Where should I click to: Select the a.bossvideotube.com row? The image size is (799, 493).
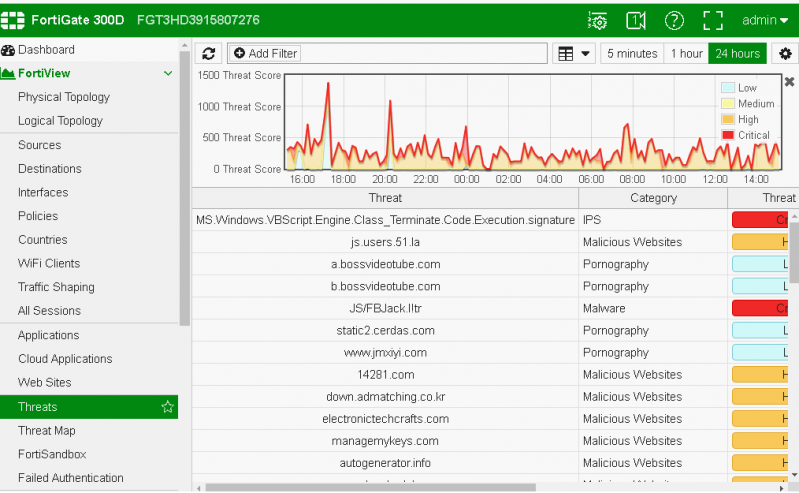click(x=385, y=264)
